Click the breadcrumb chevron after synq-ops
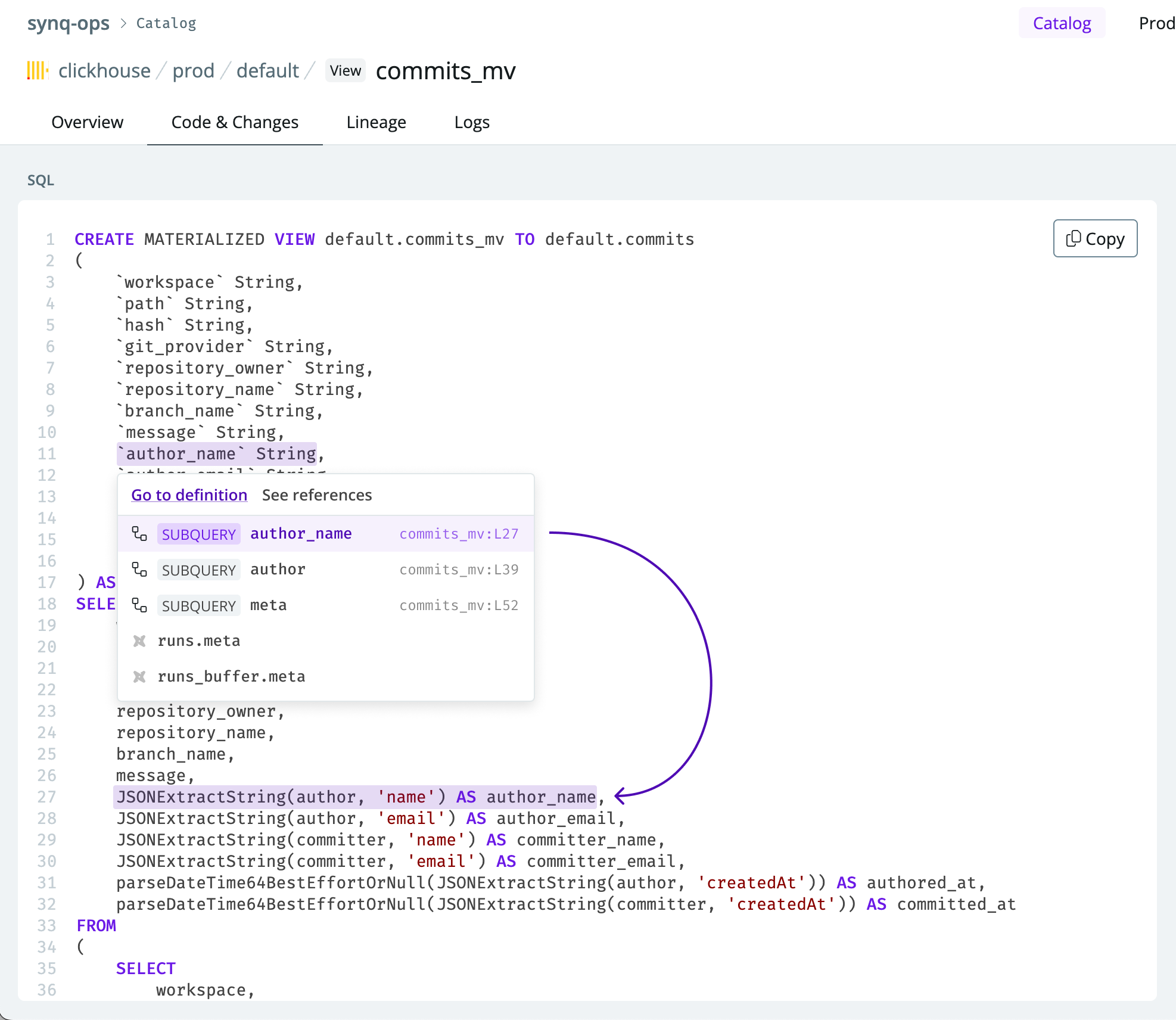 [123, 23]
